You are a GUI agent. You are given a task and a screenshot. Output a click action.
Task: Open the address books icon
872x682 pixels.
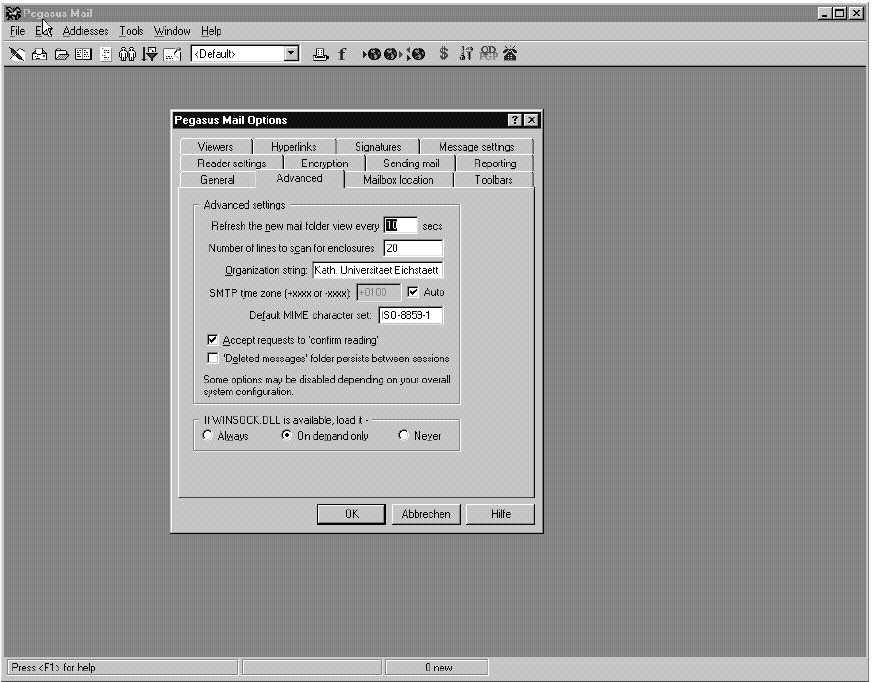click(83, 54)
